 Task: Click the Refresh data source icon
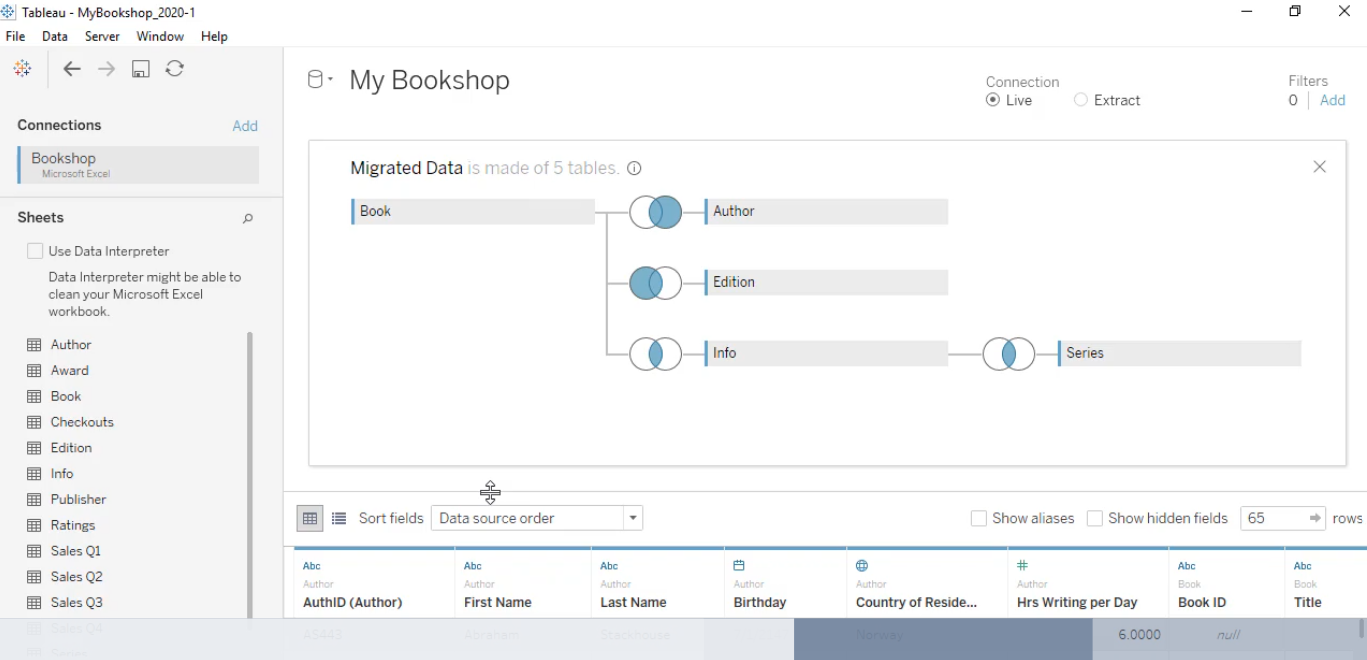point(173,68)
